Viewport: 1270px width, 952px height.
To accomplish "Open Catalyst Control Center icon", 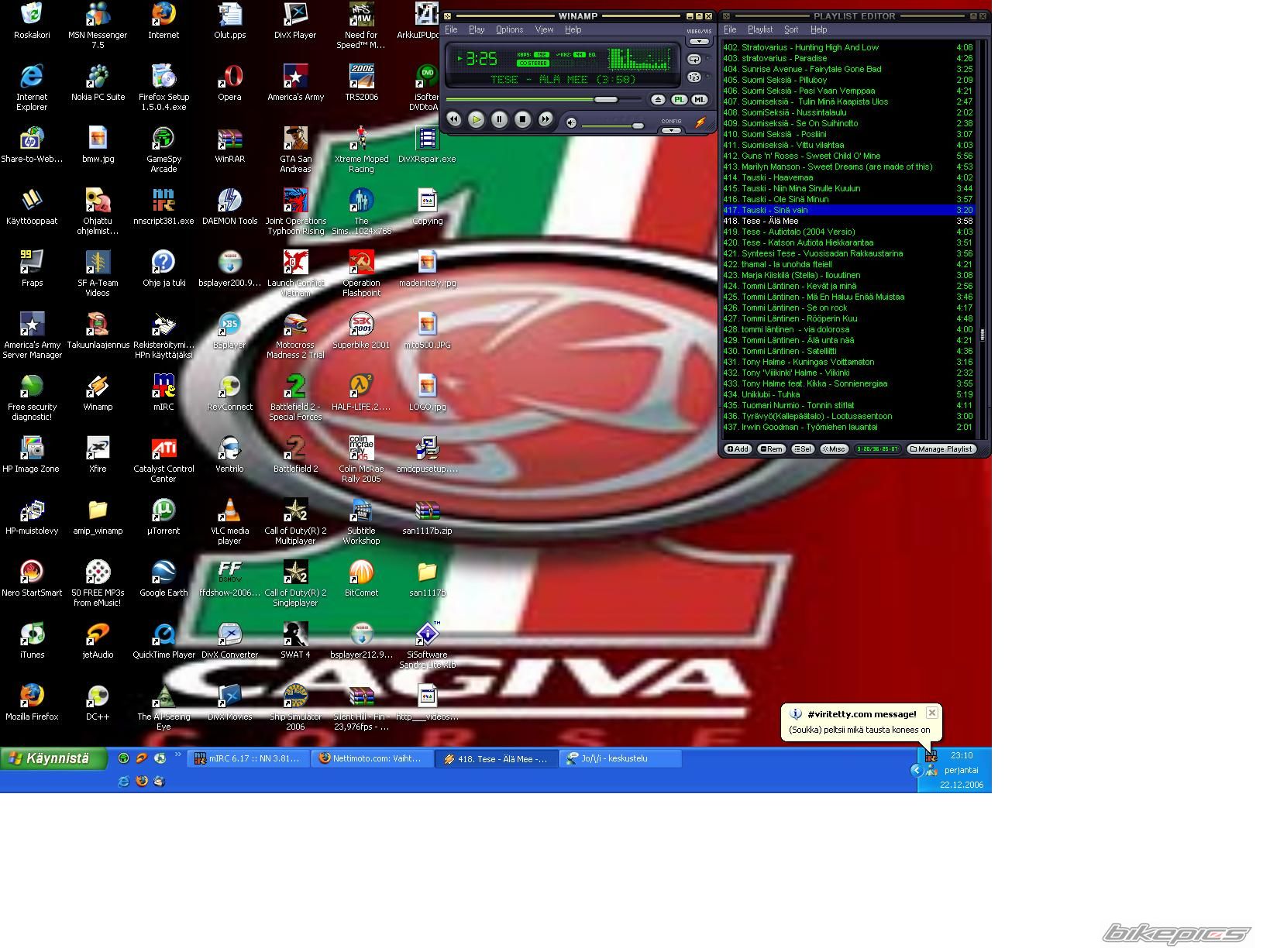I will (x=163, y=459).
